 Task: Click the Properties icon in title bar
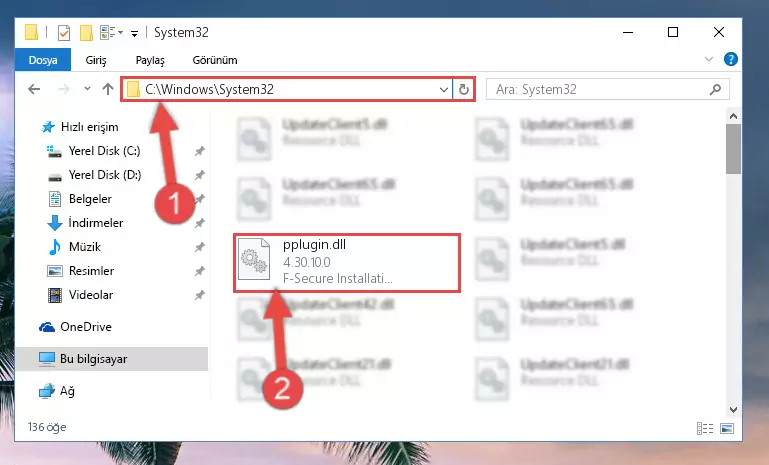coord(64,33)
